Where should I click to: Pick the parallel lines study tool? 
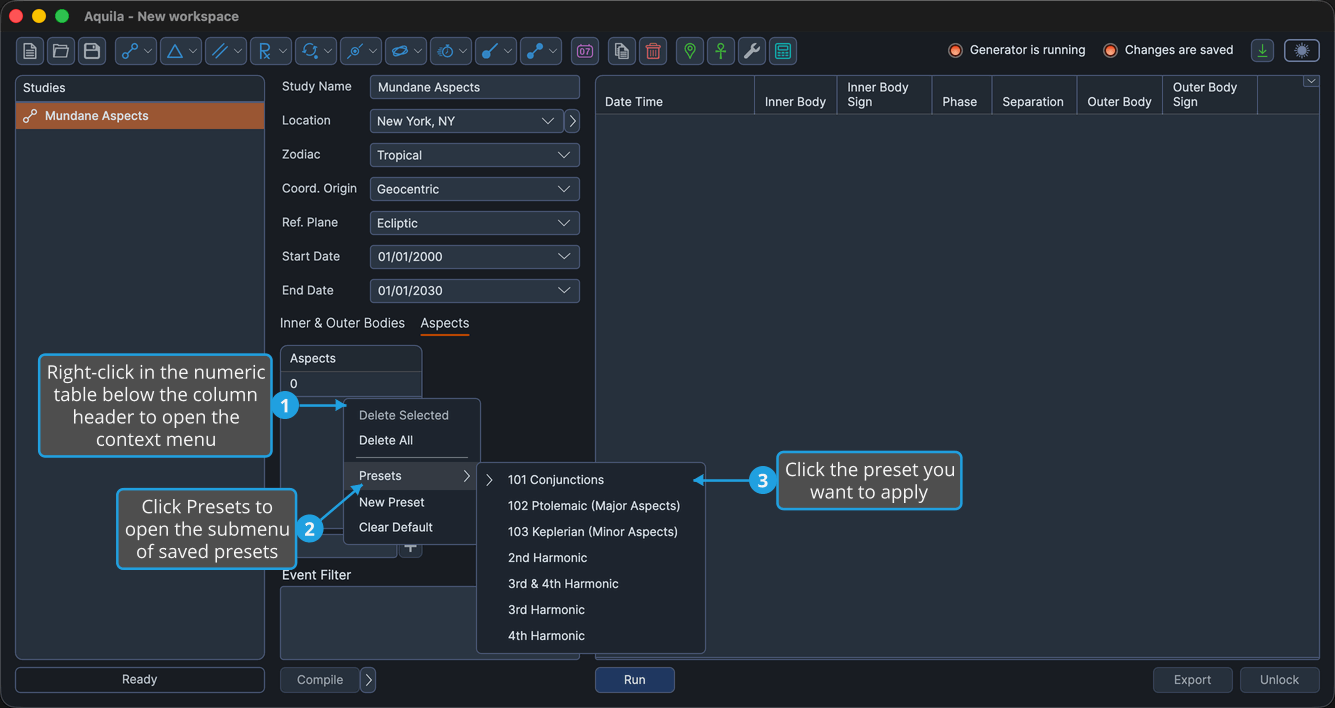coord(226,51)
